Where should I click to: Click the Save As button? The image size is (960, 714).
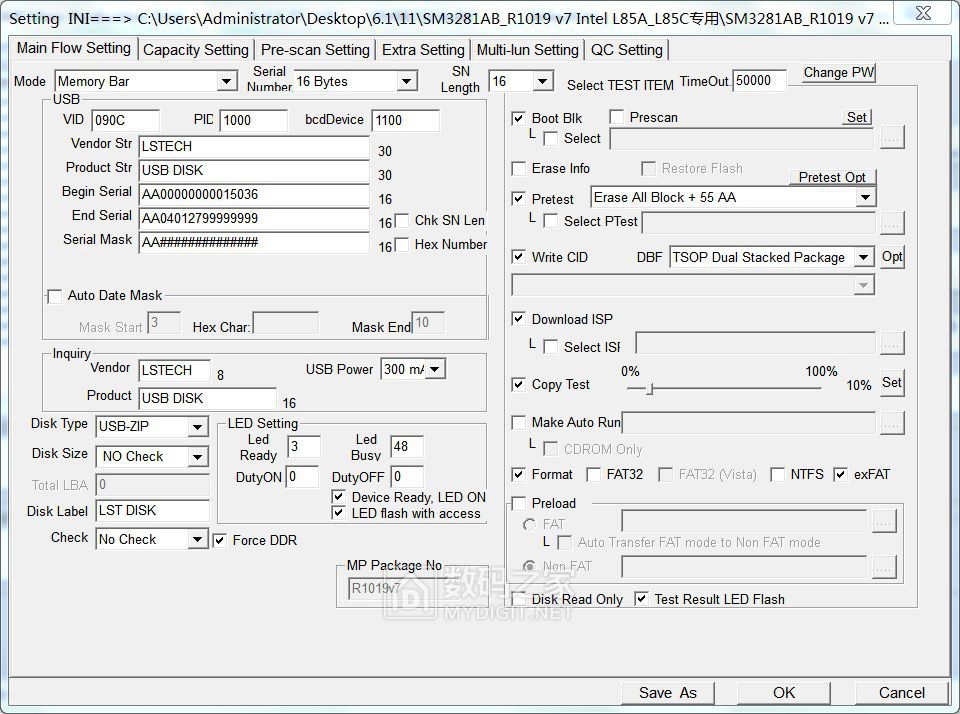[x=668, y=692]
